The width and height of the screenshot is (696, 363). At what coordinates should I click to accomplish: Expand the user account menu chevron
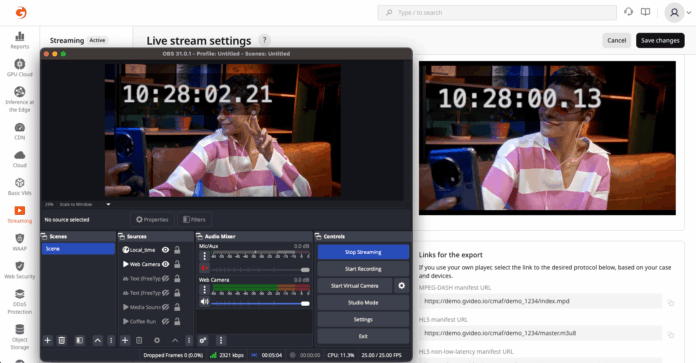pyautogui.click(x=689, y=12)
